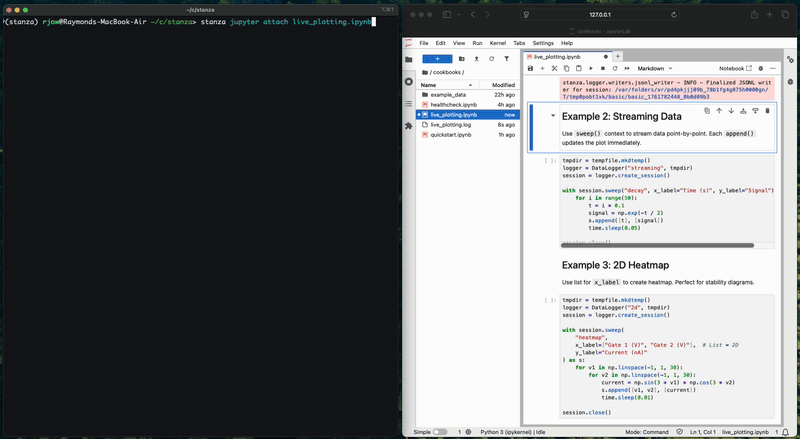The image size is (800, 439).
Task: Save the notebook with the toolbar icon
Action: [x=531, y=68]
